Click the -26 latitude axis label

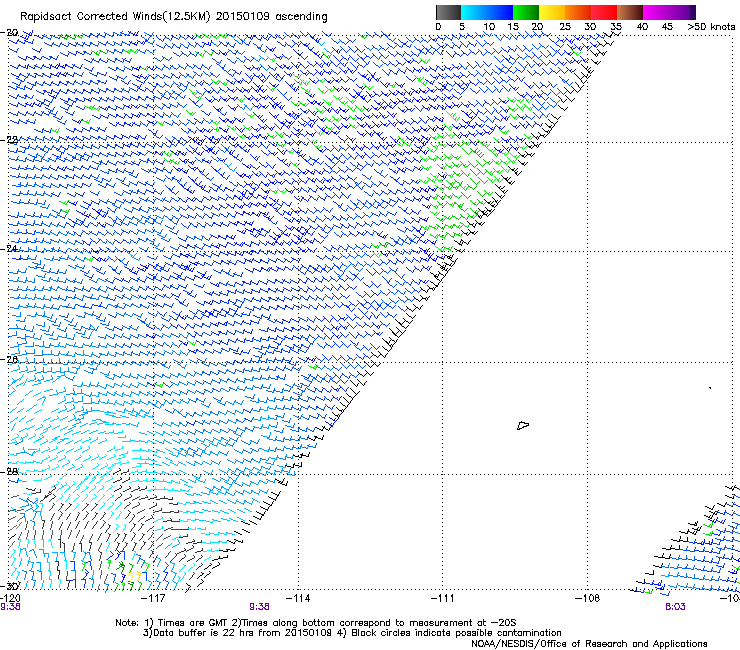(x=9, y=359)
